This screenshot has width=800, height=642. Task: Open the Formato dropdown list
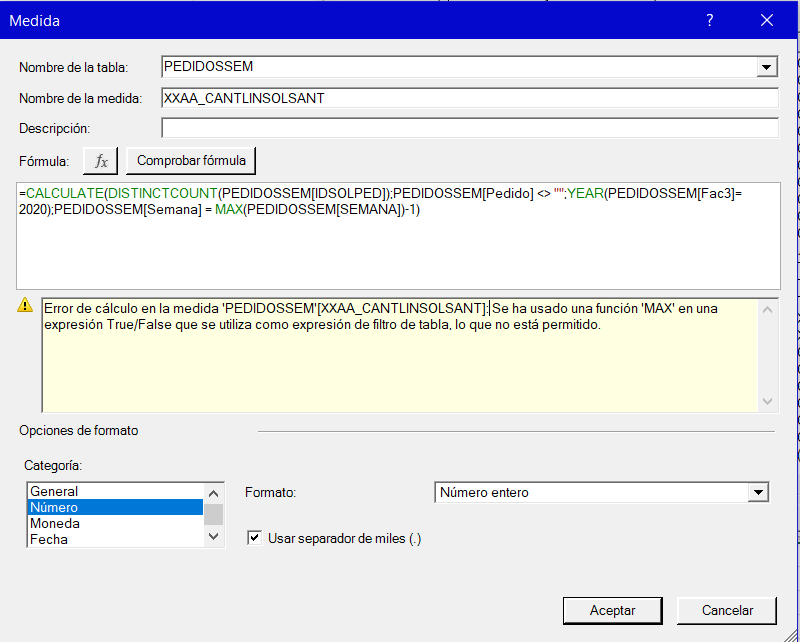(x=759, y=492)
